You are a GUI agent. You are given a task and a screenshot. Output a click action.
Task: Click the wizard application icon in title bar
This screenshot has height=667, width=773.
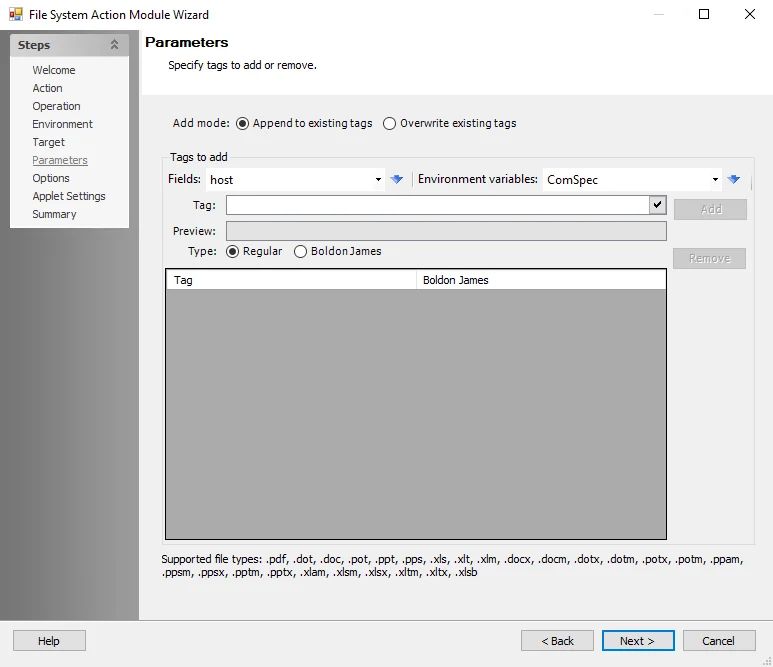16,14
